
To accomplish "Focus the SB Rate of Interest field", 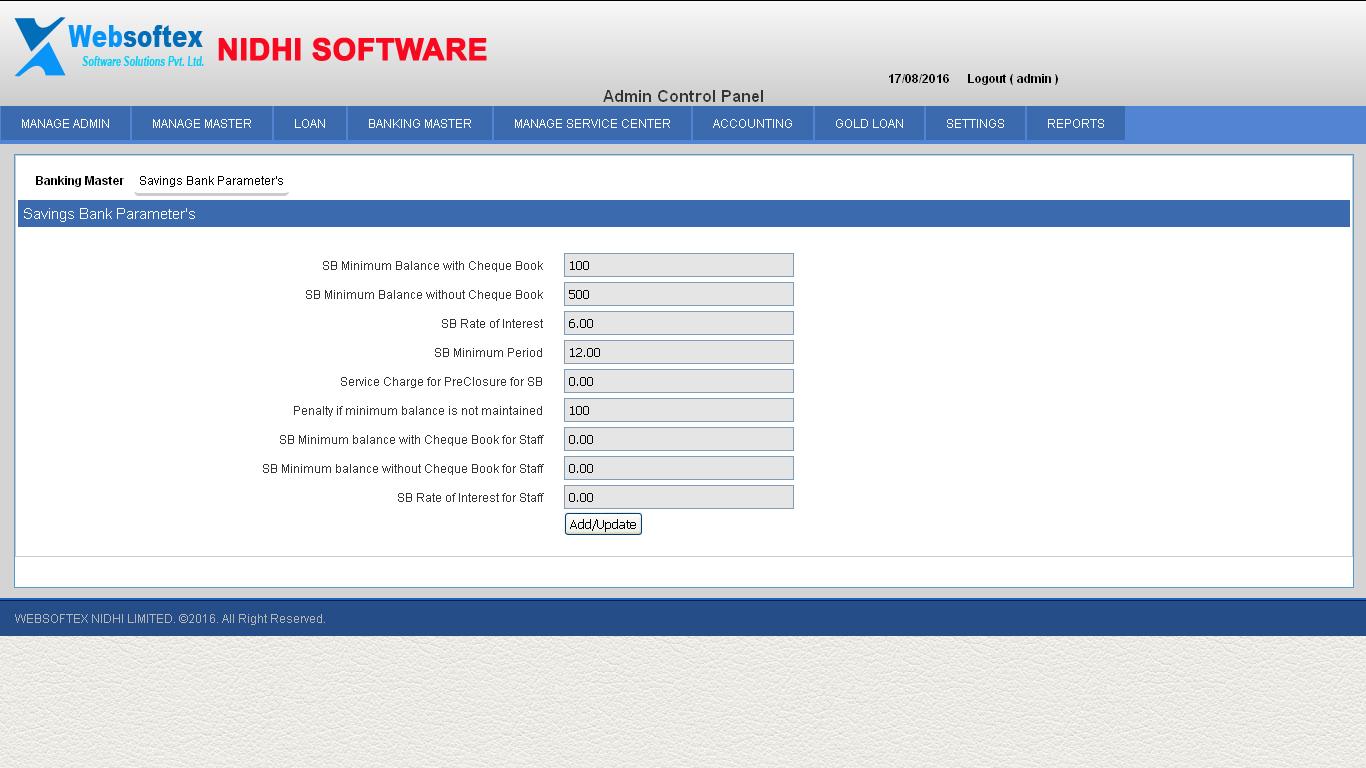I will [x=679, y=323].
